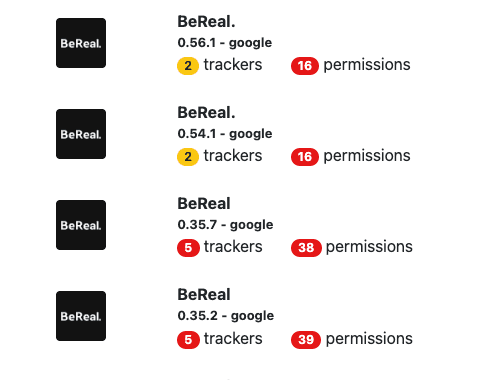Open the BeReal. title above 0.56.1
Viewport: 480px width, 380px height.
pyautogui.click(x=206, y=22)
